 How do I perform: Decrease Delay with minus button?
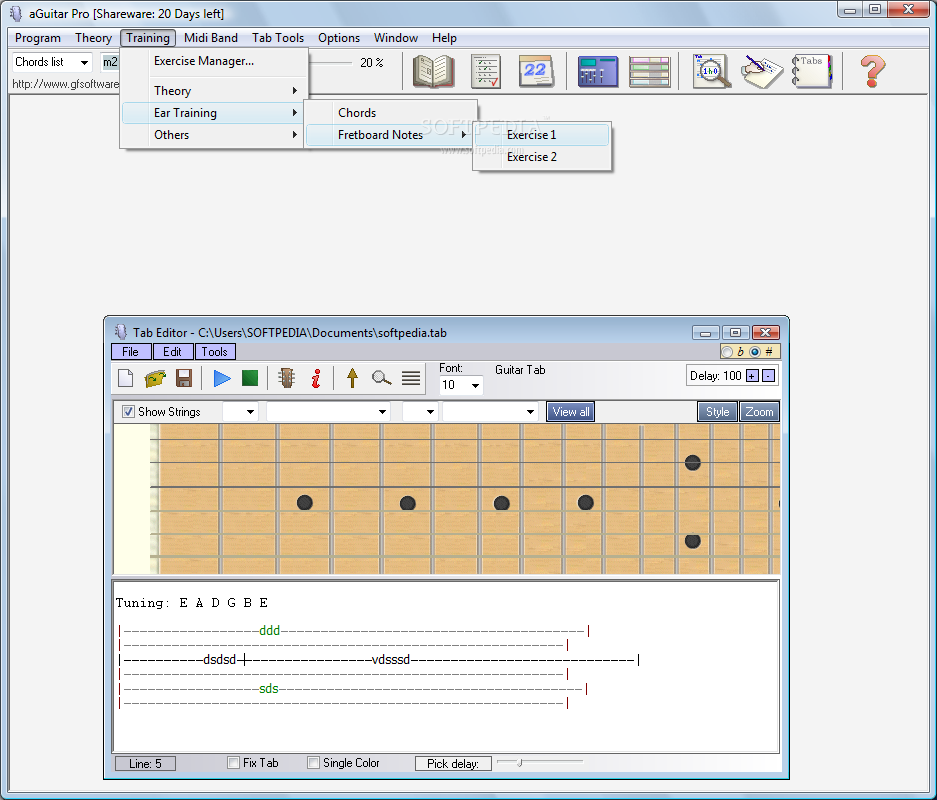pyautogui.click(x=769, y=376)
